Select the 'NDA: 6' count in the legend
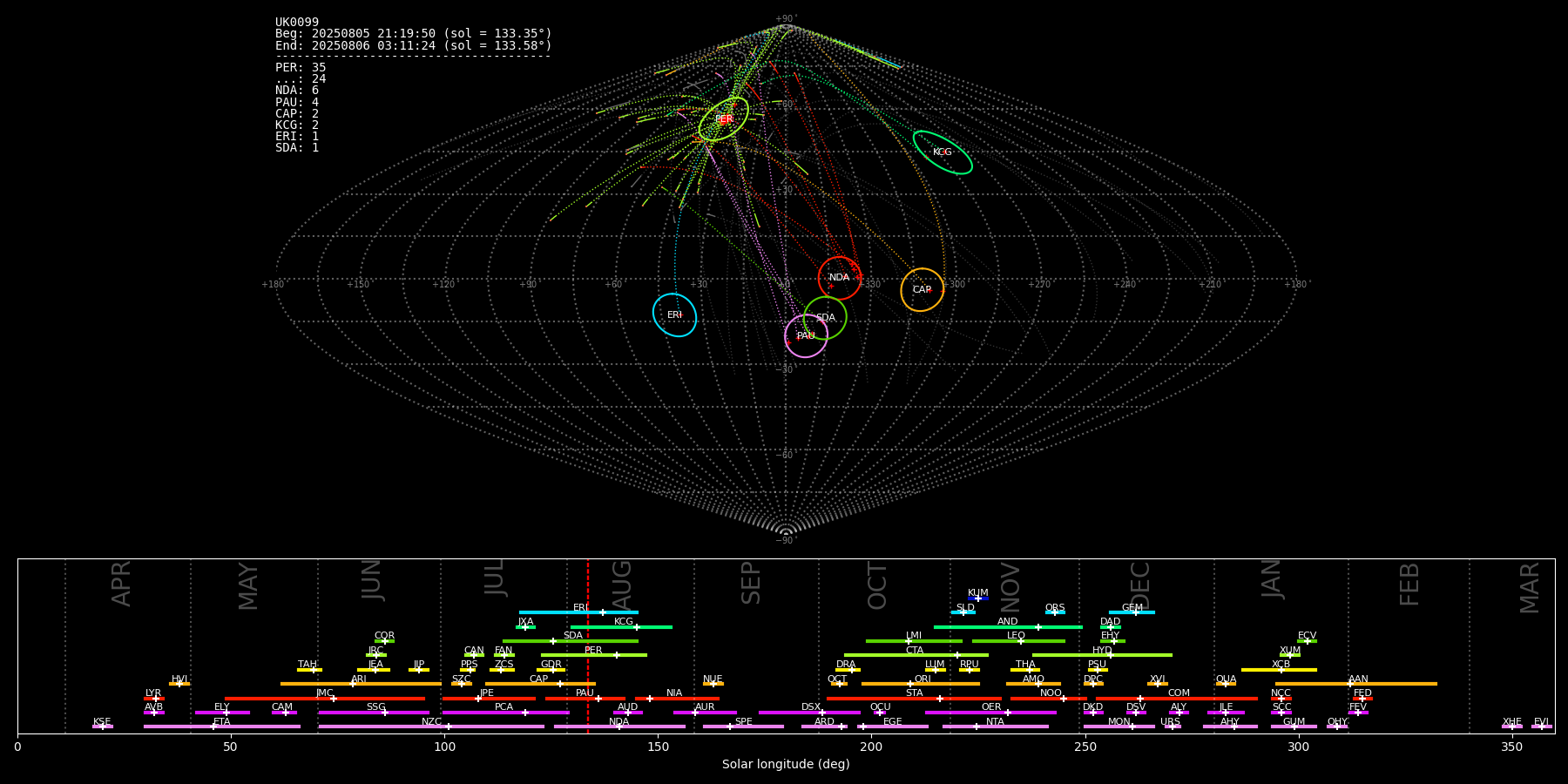Image resolution: width=1568 pixels, height=784 pixels. (297, 91)
